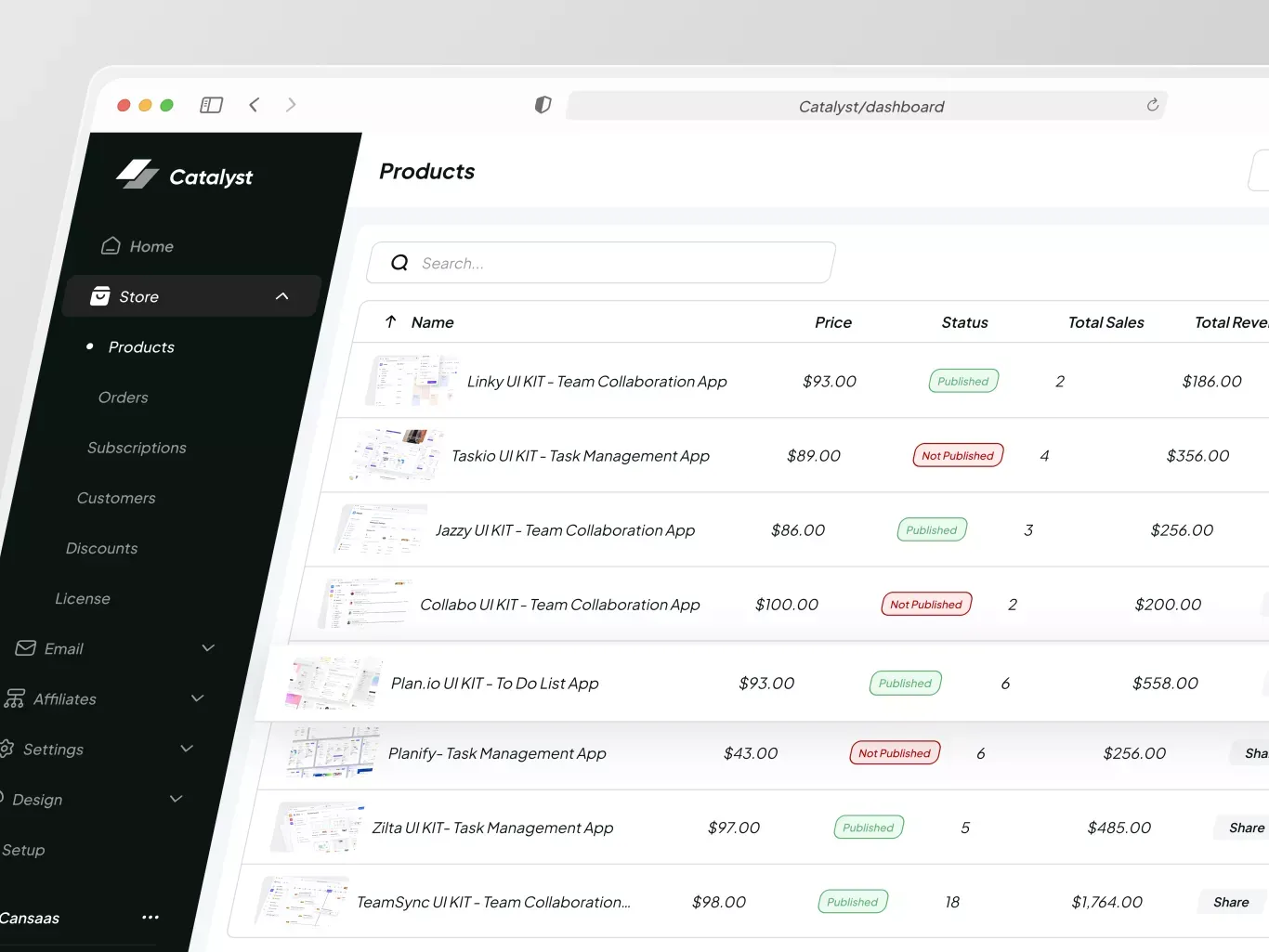Open Subscriptions in the sidebar

click(x=137, y=448)
